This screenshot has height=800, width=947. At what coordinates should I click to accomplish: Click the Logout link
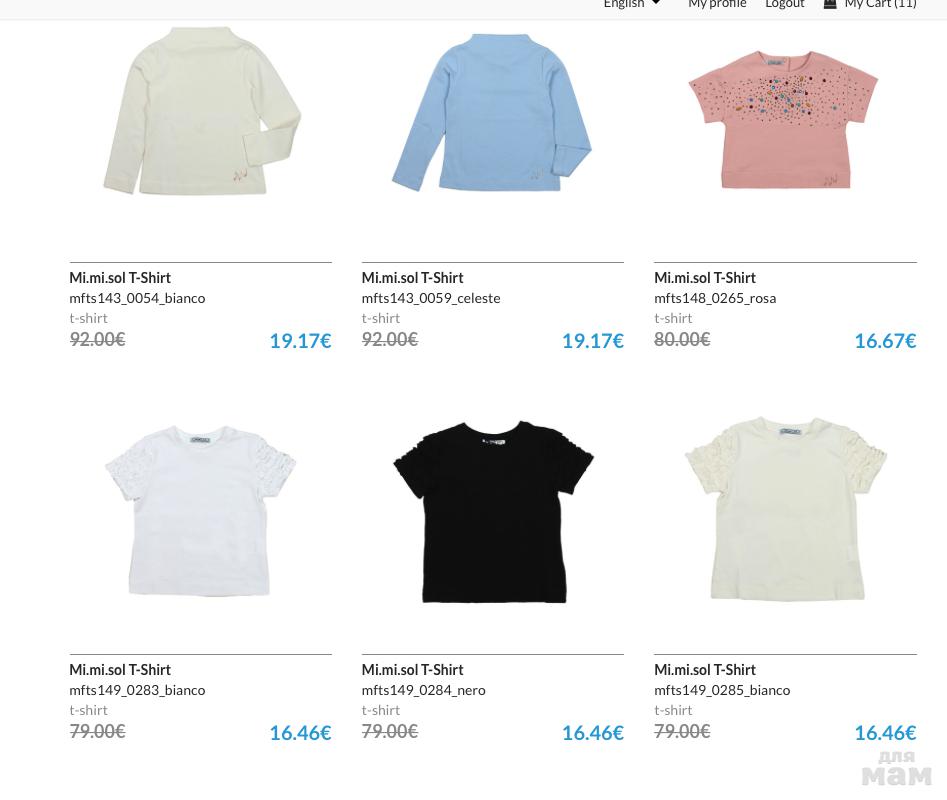tap(785, 4)
